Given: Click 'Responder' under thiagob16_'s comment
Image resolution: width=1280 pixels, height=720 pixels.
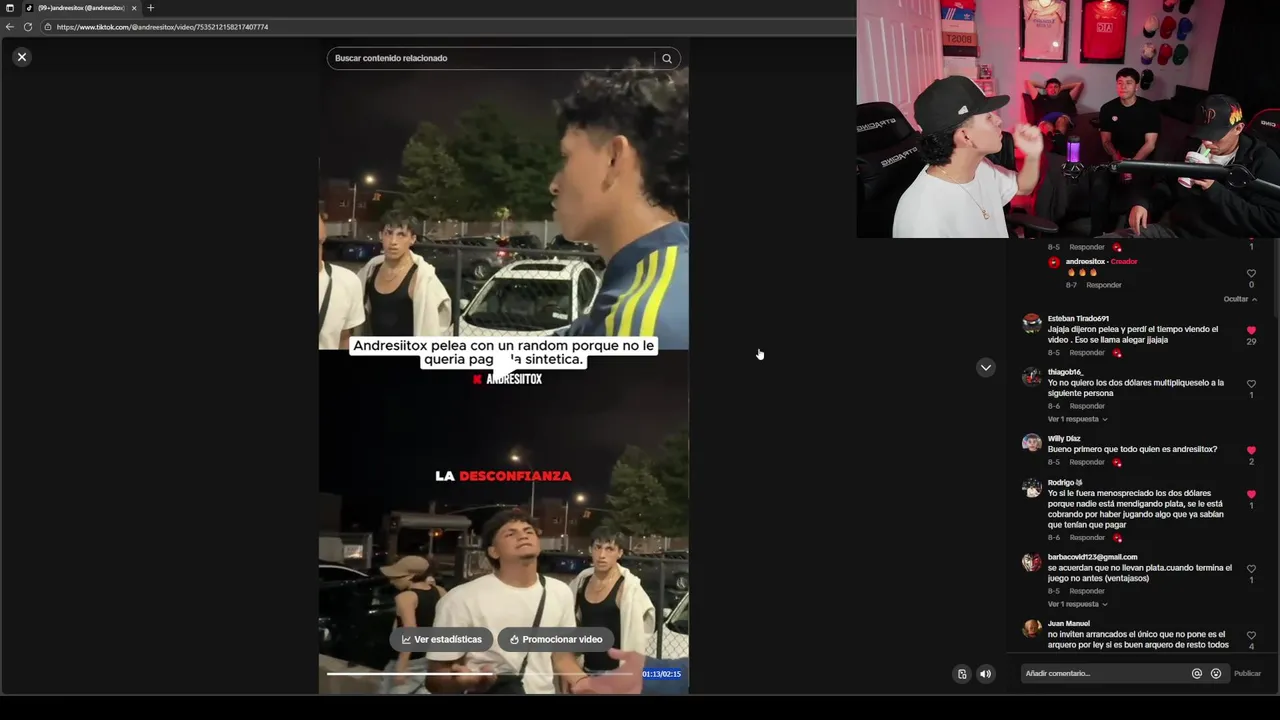Looking at the screenshot, I should click(1087, 406).
